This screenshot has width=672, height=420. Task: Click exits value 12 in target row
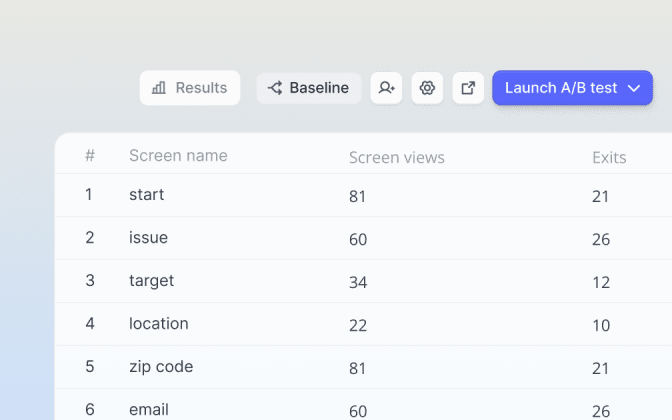(x=601, y=282)
